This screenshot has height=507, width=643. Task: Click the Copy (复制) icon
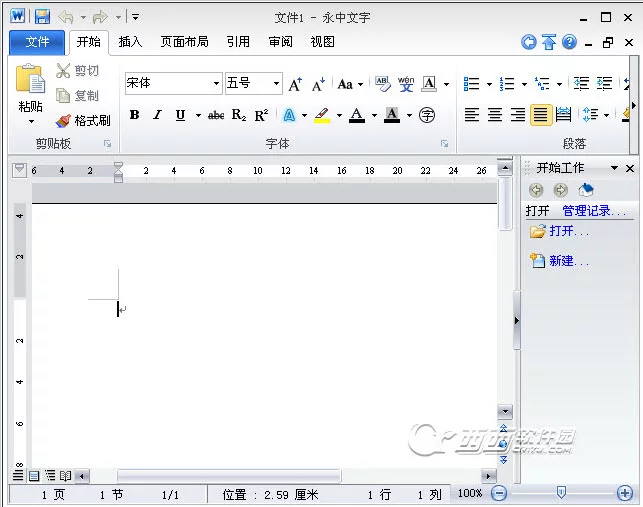(x=63, y=96)
